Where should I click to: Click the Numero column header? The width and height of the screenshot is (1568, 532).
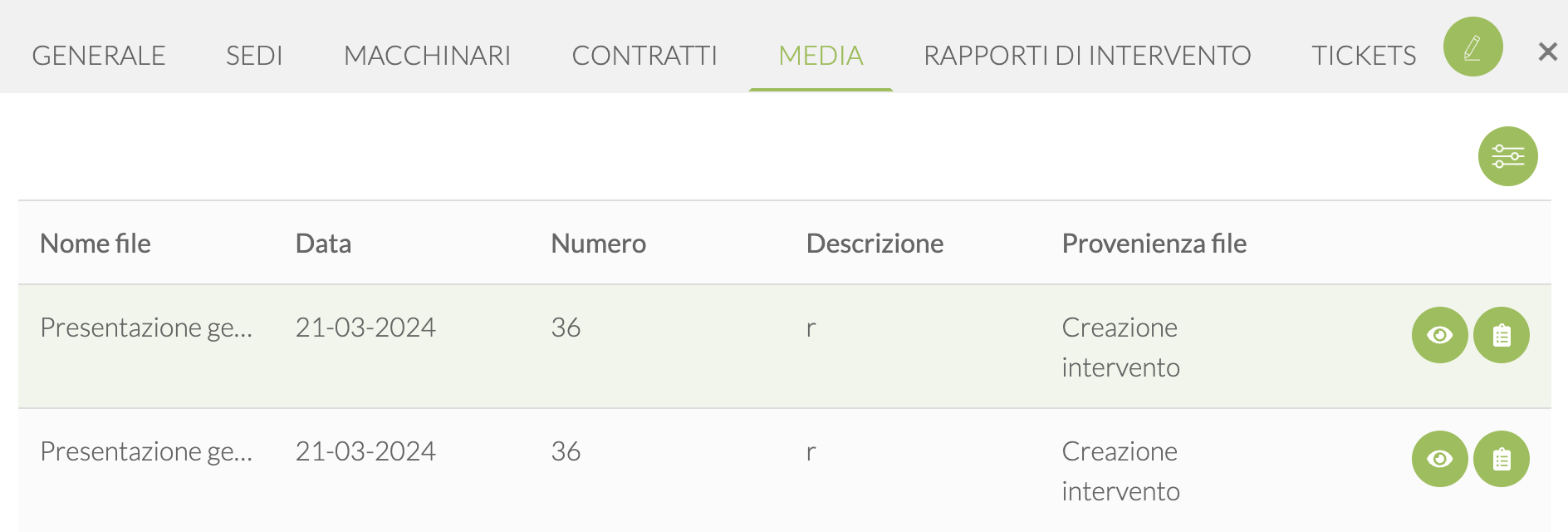[598, 244]
